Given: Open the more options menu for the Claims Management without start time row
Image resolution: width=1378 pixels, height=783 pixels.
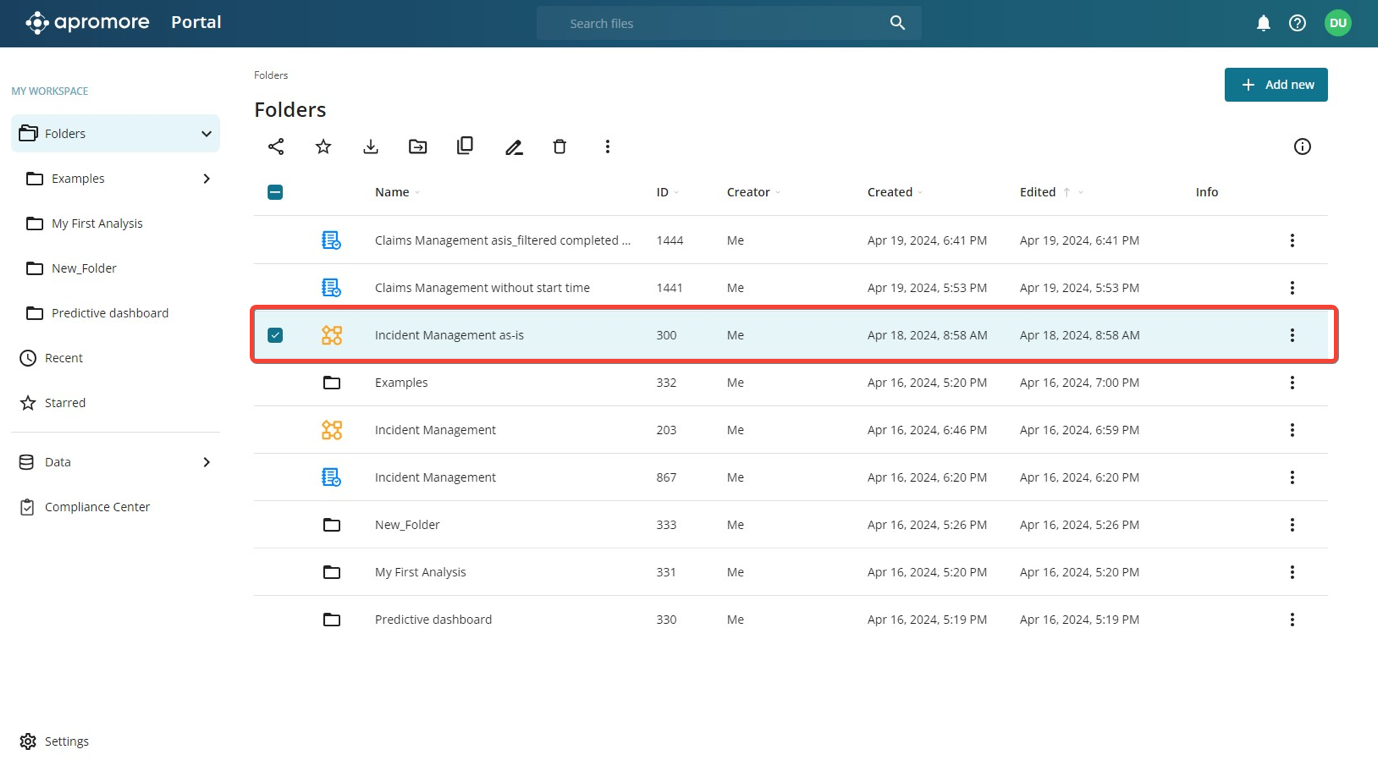Looking at the screenshot, I should (x=1292, y=288).
